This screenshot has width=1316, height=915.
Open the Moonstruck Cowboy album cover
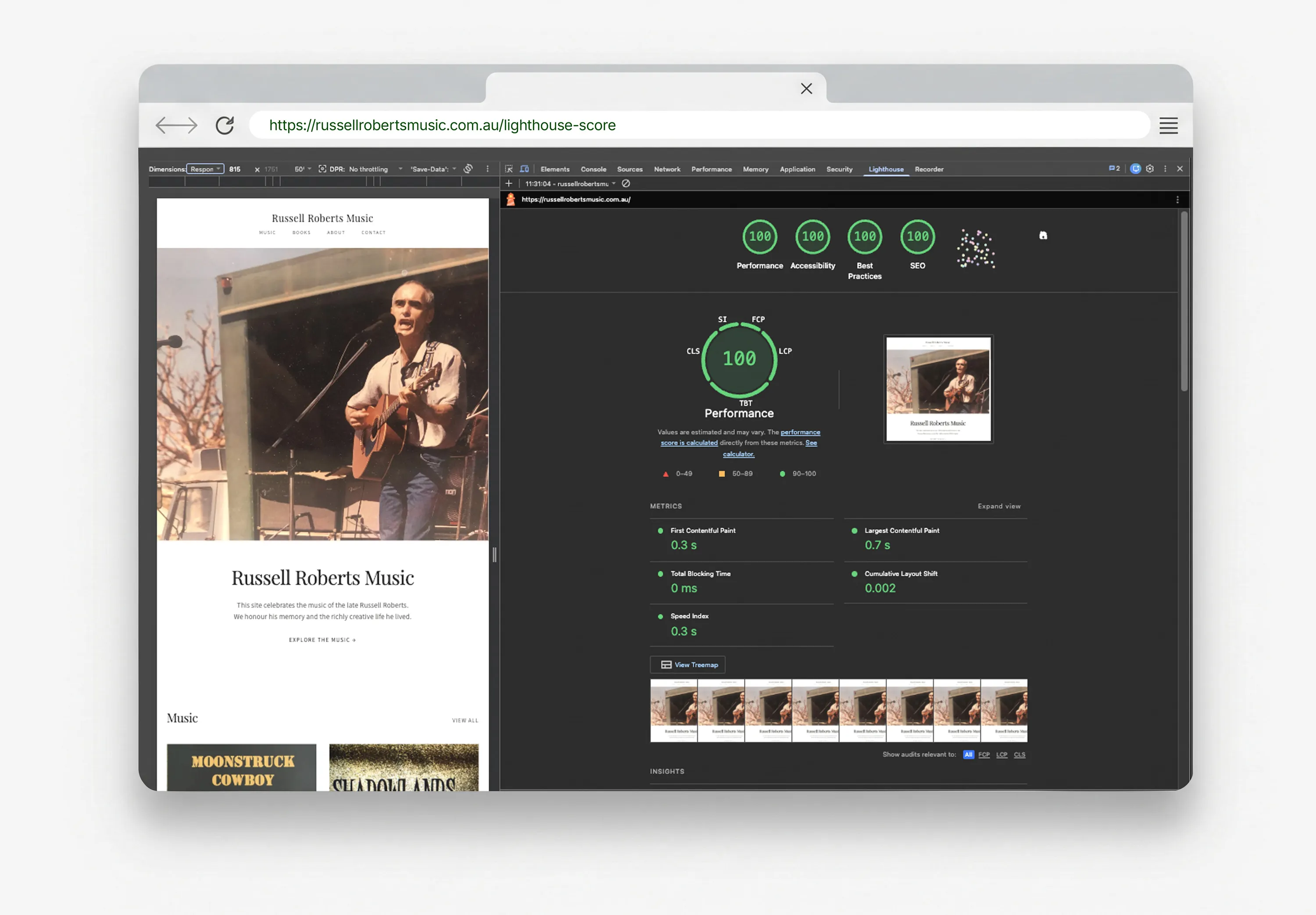coord(241,768)
